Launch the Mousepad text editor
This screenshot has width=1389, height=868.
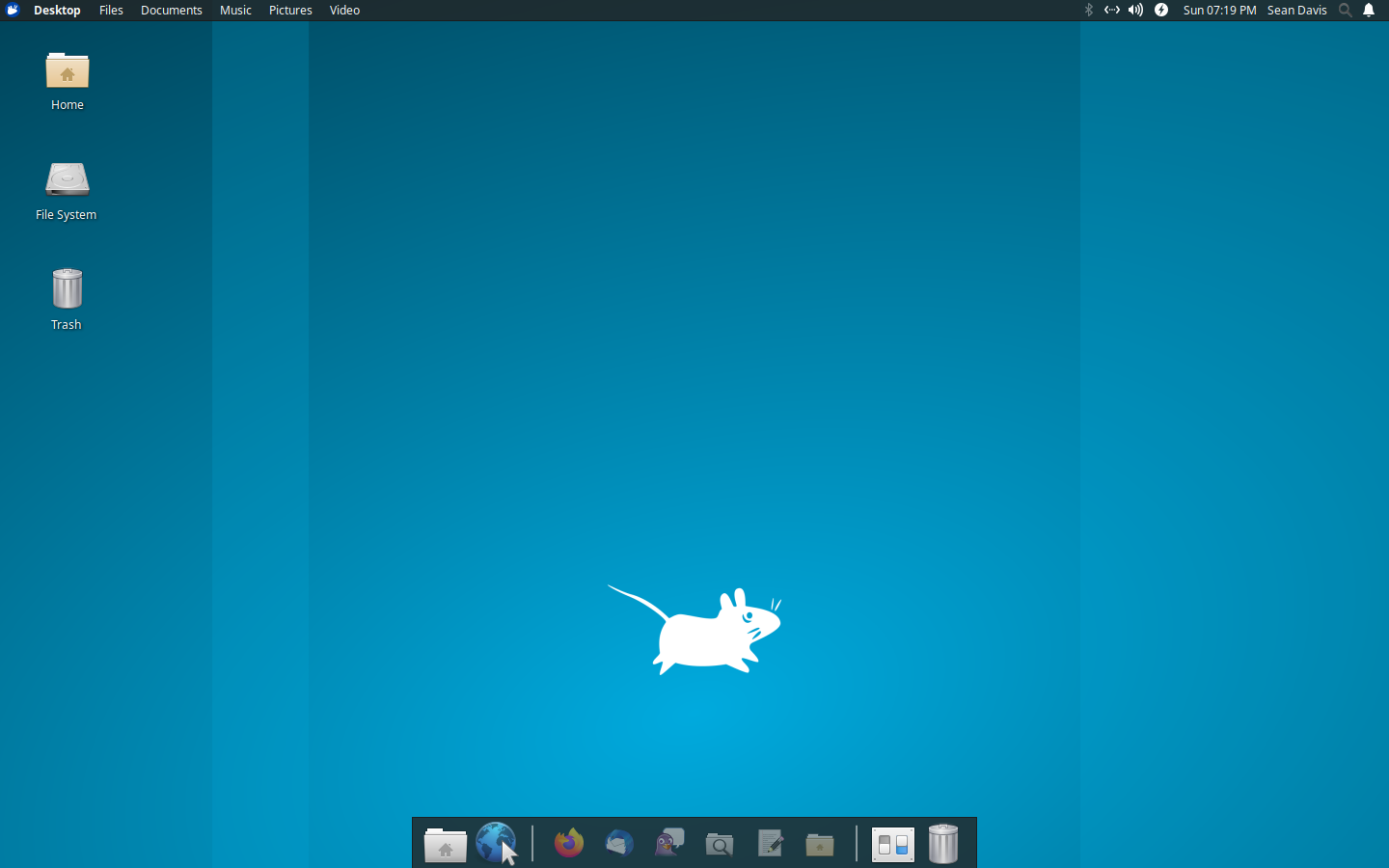(770, 844)
